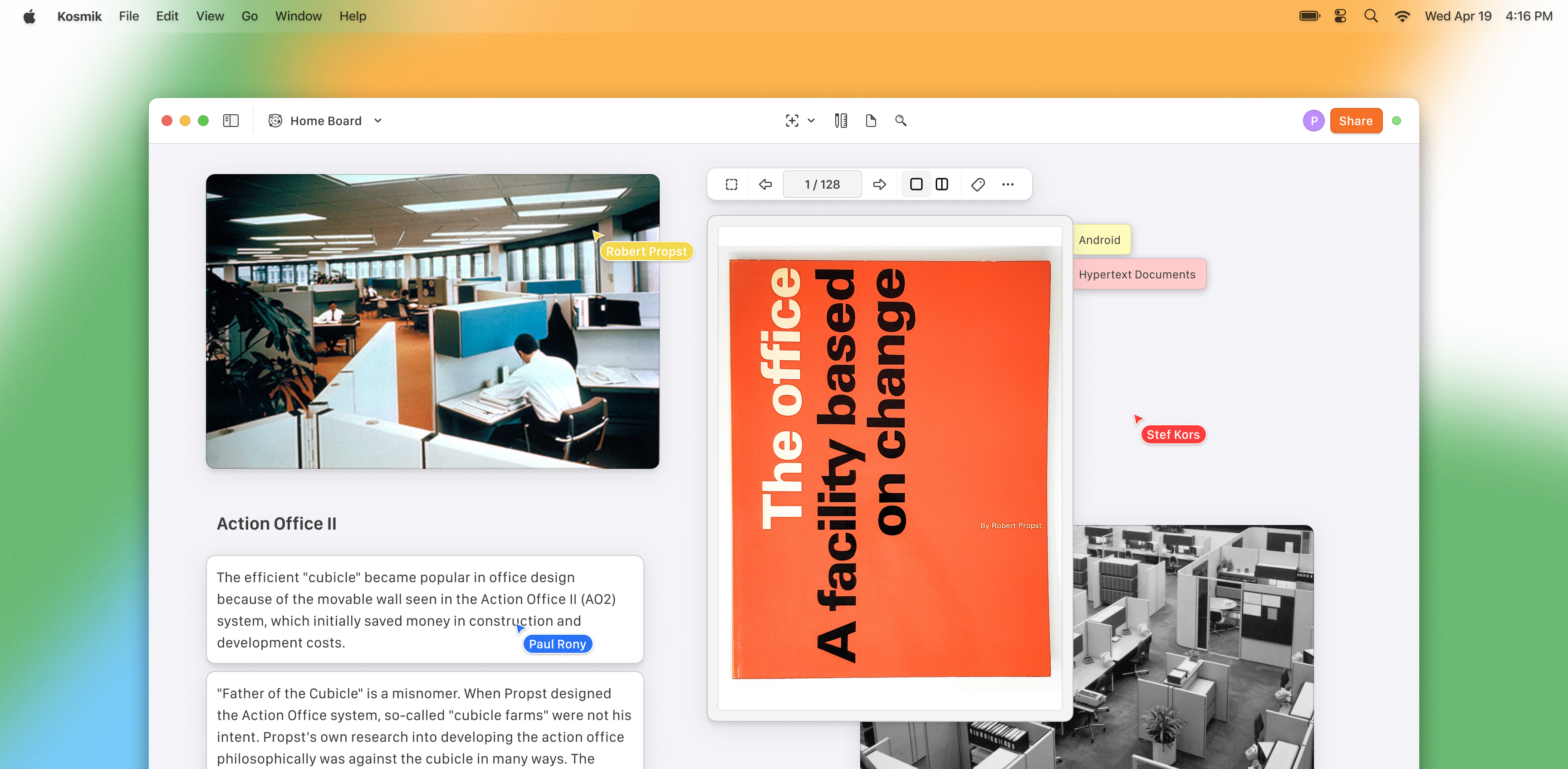Open the PDF toolbar more options ellipsis

[x=1008, y=185]
